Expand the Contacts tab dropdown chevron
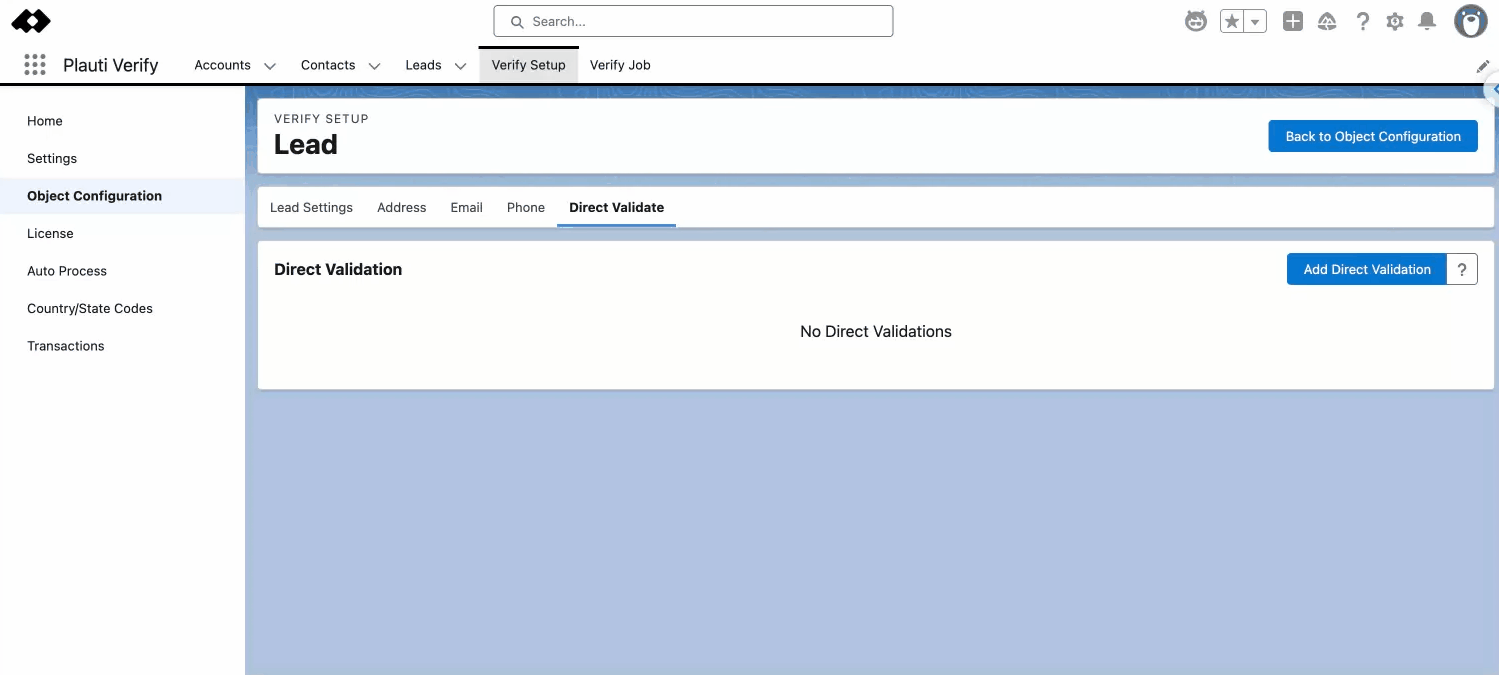1499x675 pixels. pos(374,66)
